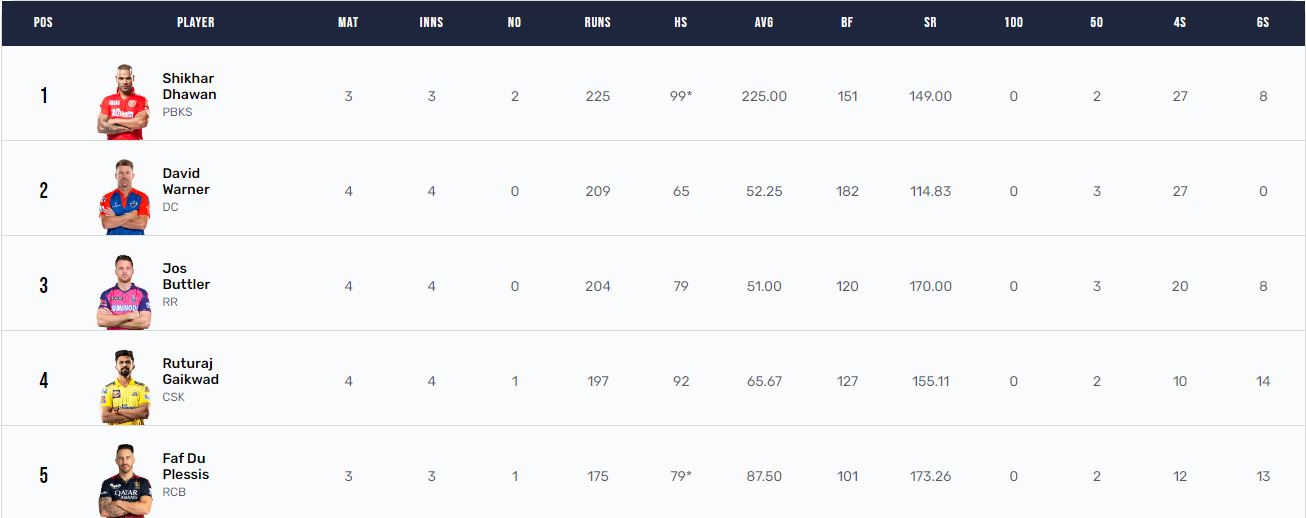Sort by AVG column header
This screenshot has width=1306, height=518.
(764, 22)
